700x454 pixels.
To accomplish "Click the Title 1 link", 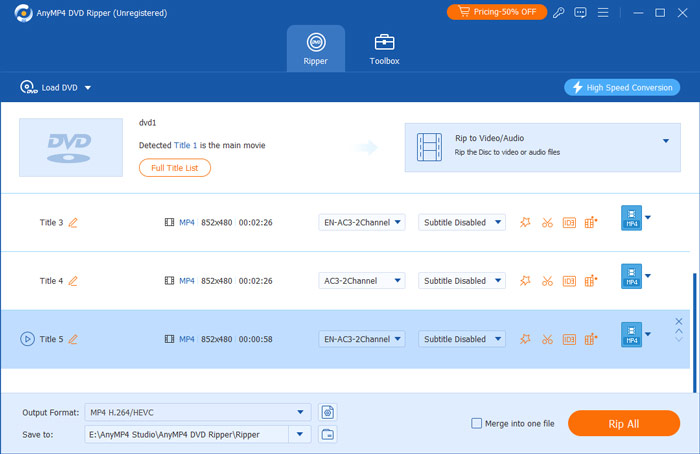I will click(185, 145).
